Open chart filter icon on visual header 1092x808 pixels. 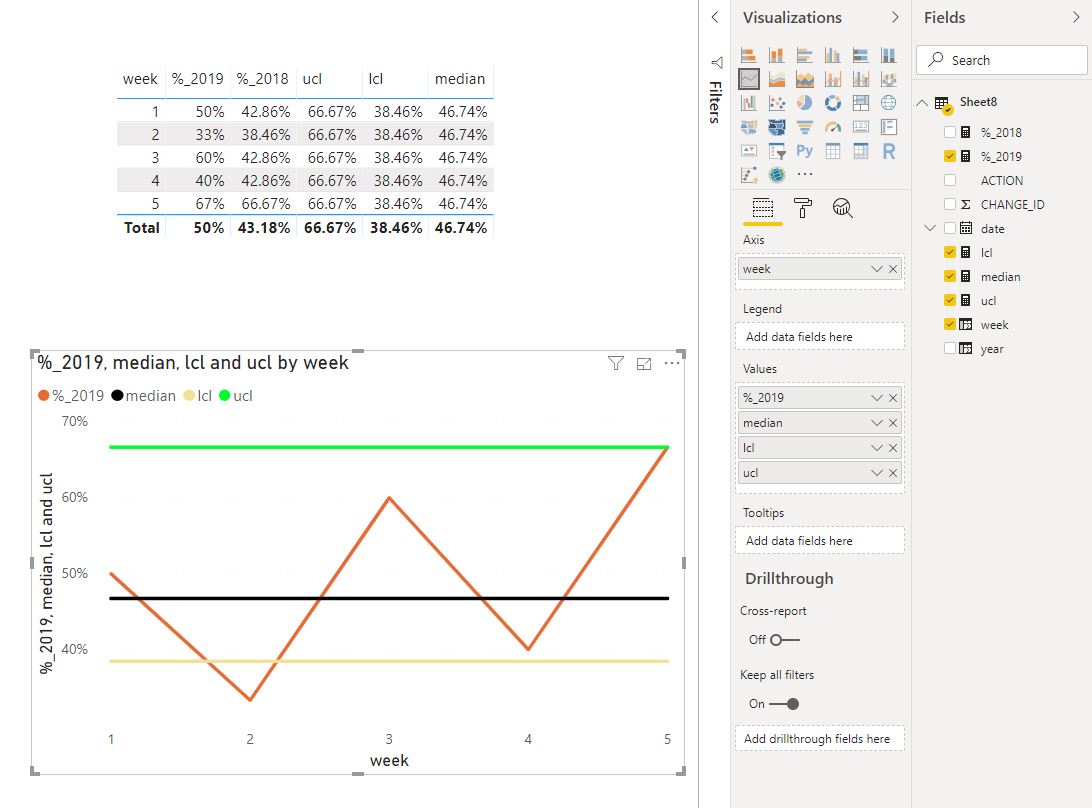[616, 363]
